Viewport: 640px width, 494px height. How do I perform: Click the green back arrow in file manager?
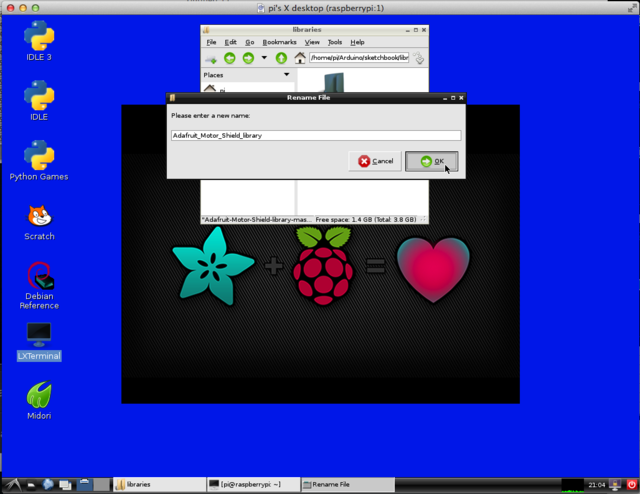coord(229,58)
